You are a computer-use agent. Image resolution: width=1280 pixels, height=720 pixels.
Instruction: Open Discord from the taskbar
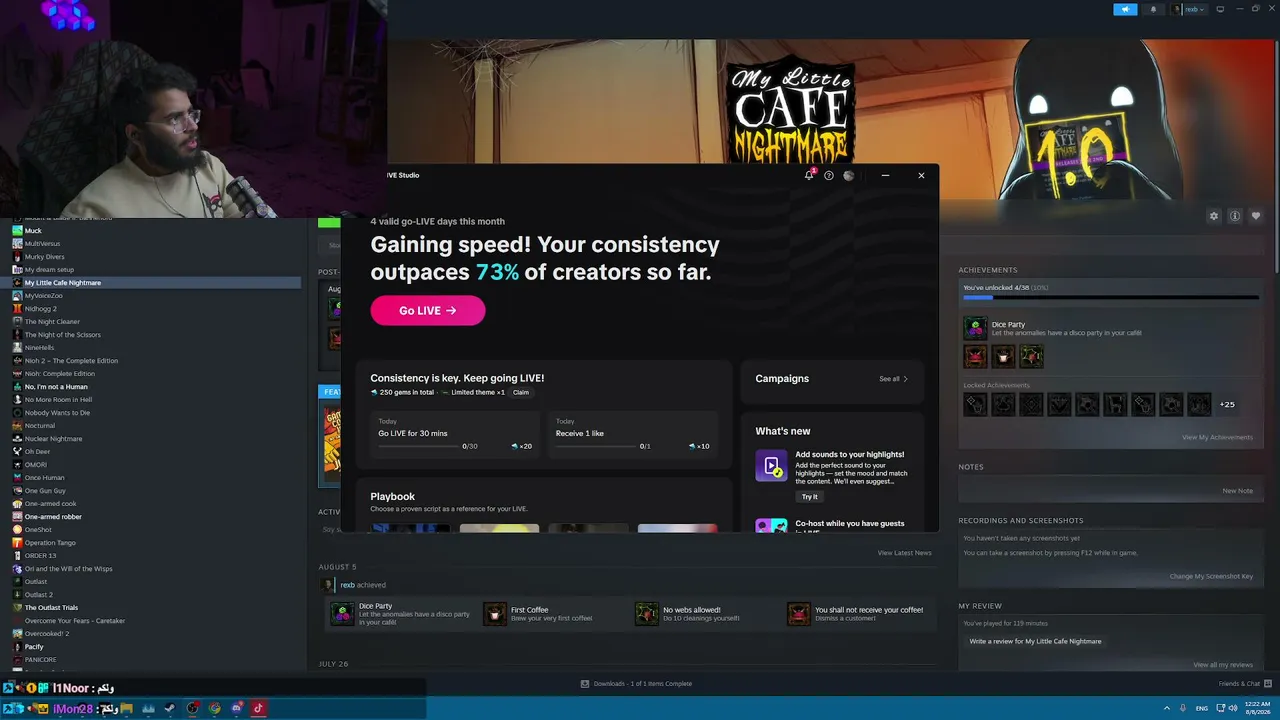tap(237, 709)
